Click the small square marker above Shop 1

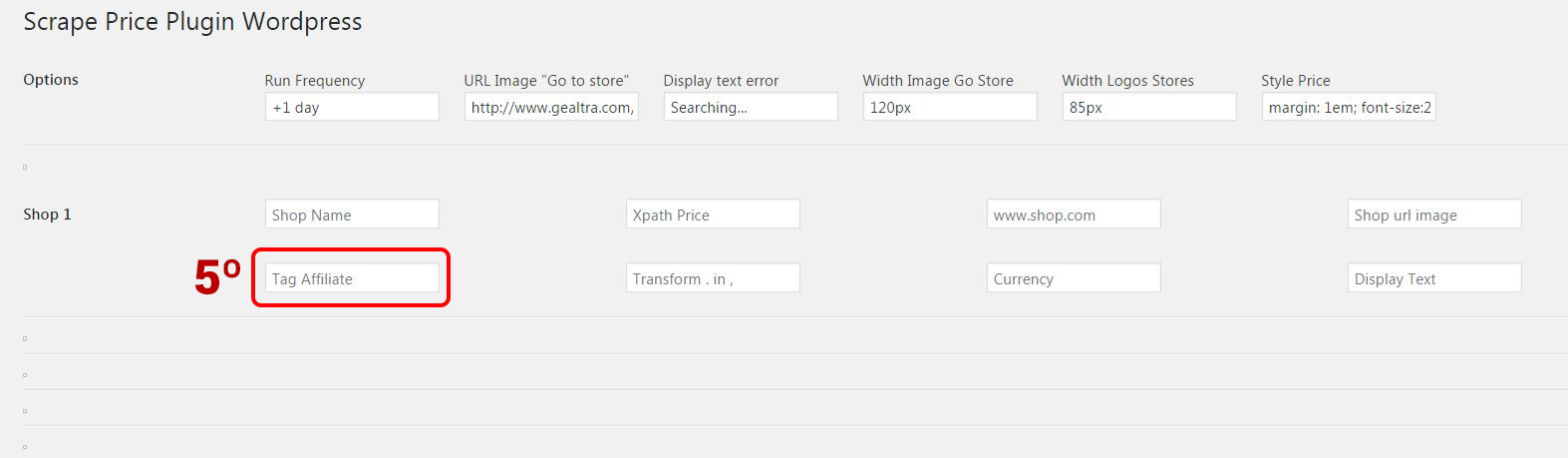tap(25, 167)
